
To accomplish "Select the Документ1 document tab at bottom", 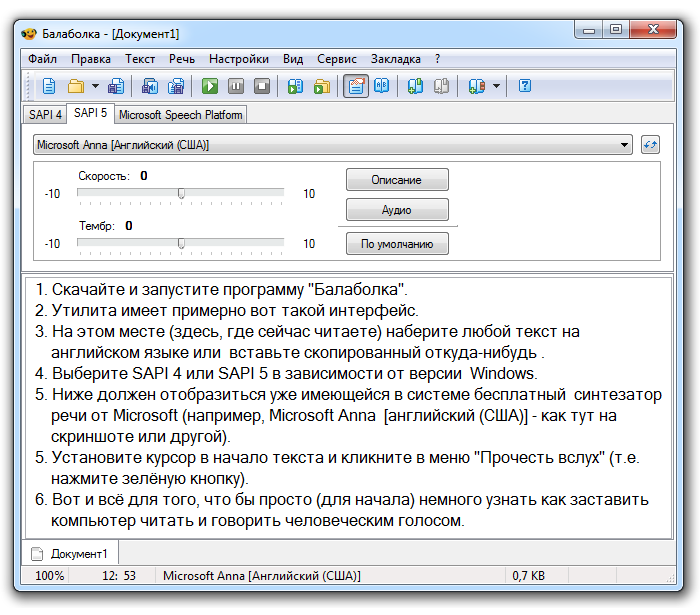I will [70, 553].
